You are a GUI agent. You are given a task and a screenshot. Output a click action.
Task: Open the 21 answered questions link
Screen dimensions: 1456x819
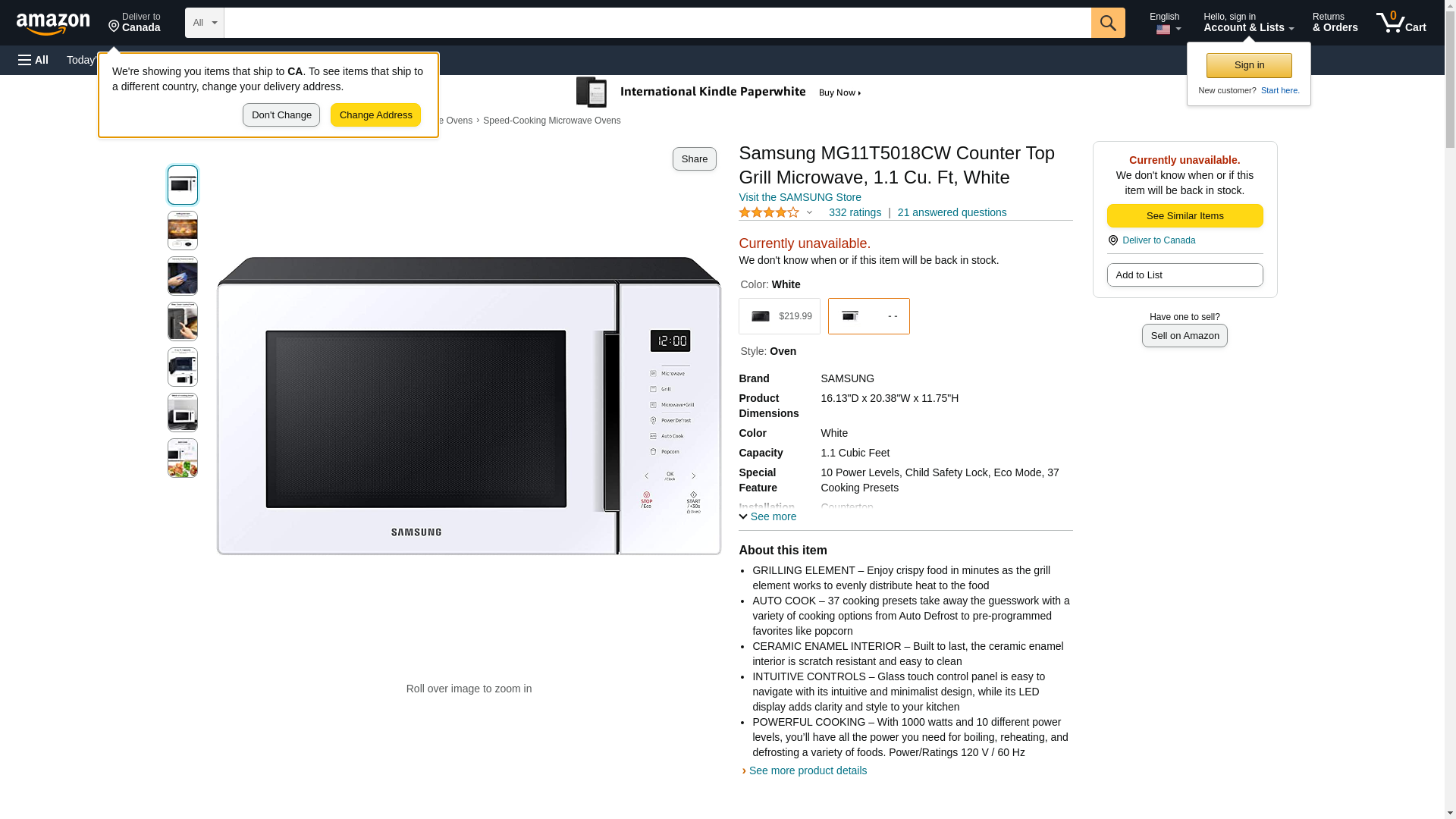click(x=952, y=212)
